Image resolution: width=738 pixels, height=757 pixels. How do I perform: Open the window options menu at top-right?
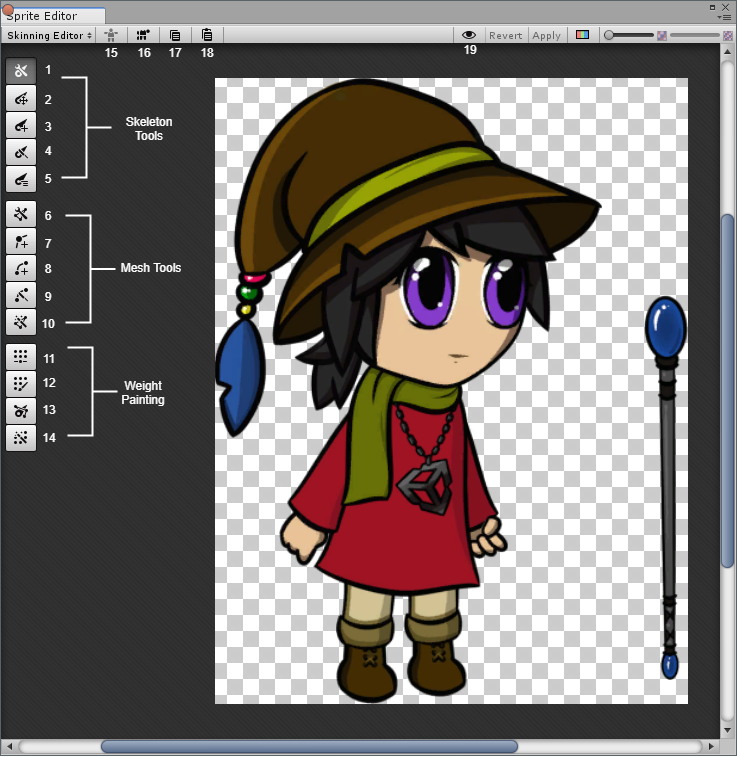[724, 15]
